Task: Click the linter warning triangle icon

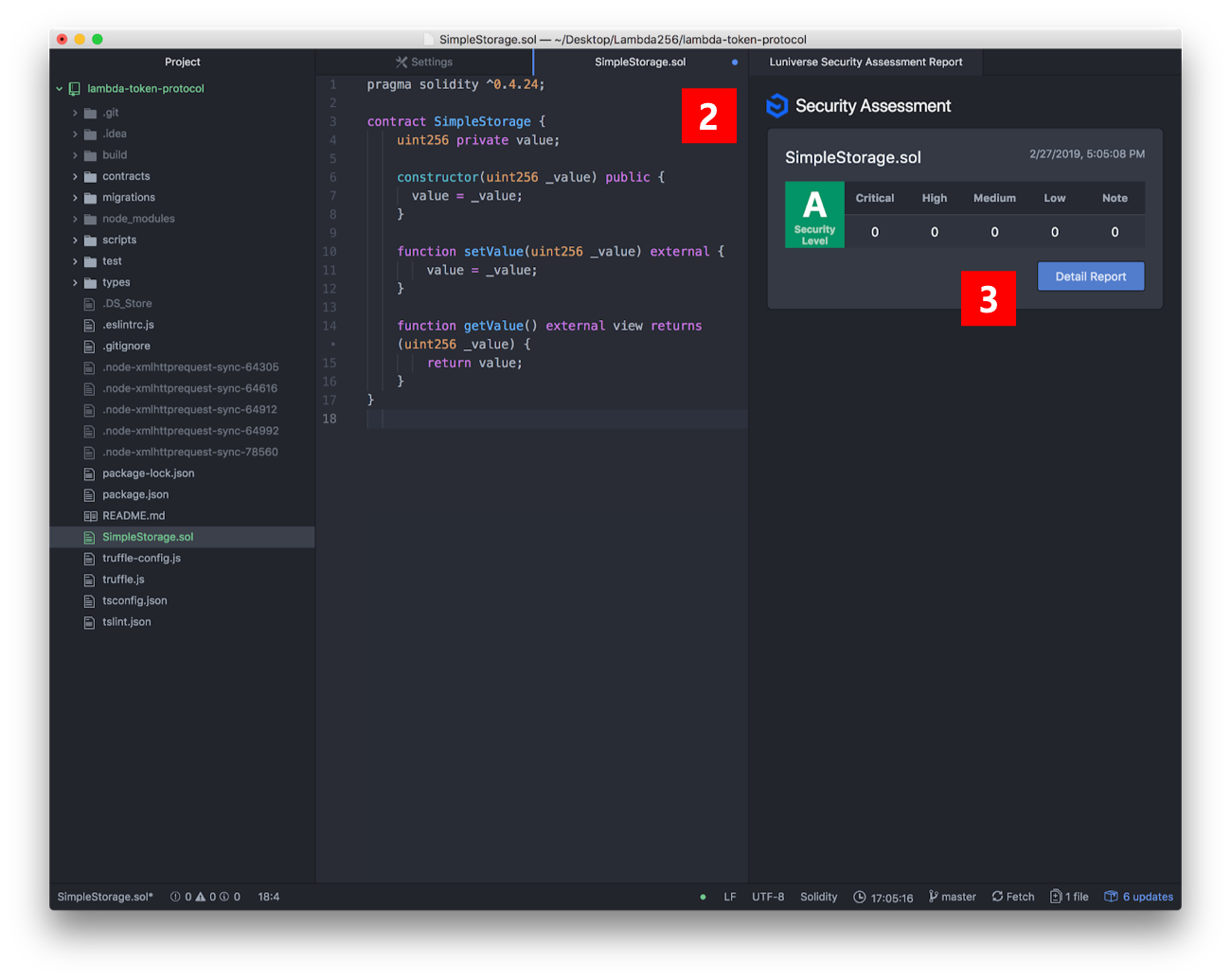Action: point(200,897)
